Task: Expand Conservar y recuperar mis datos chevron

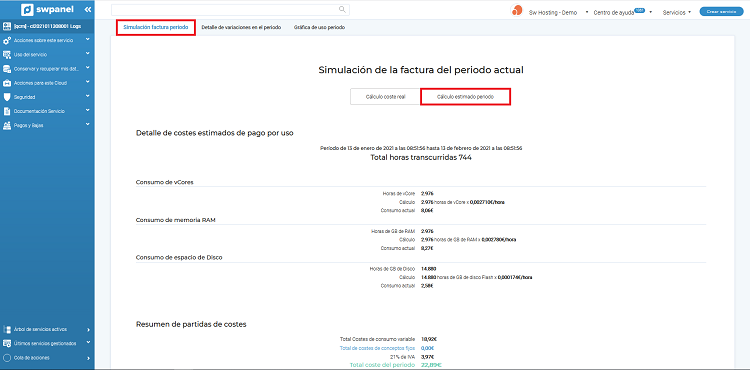Action: tap(88, 68)
